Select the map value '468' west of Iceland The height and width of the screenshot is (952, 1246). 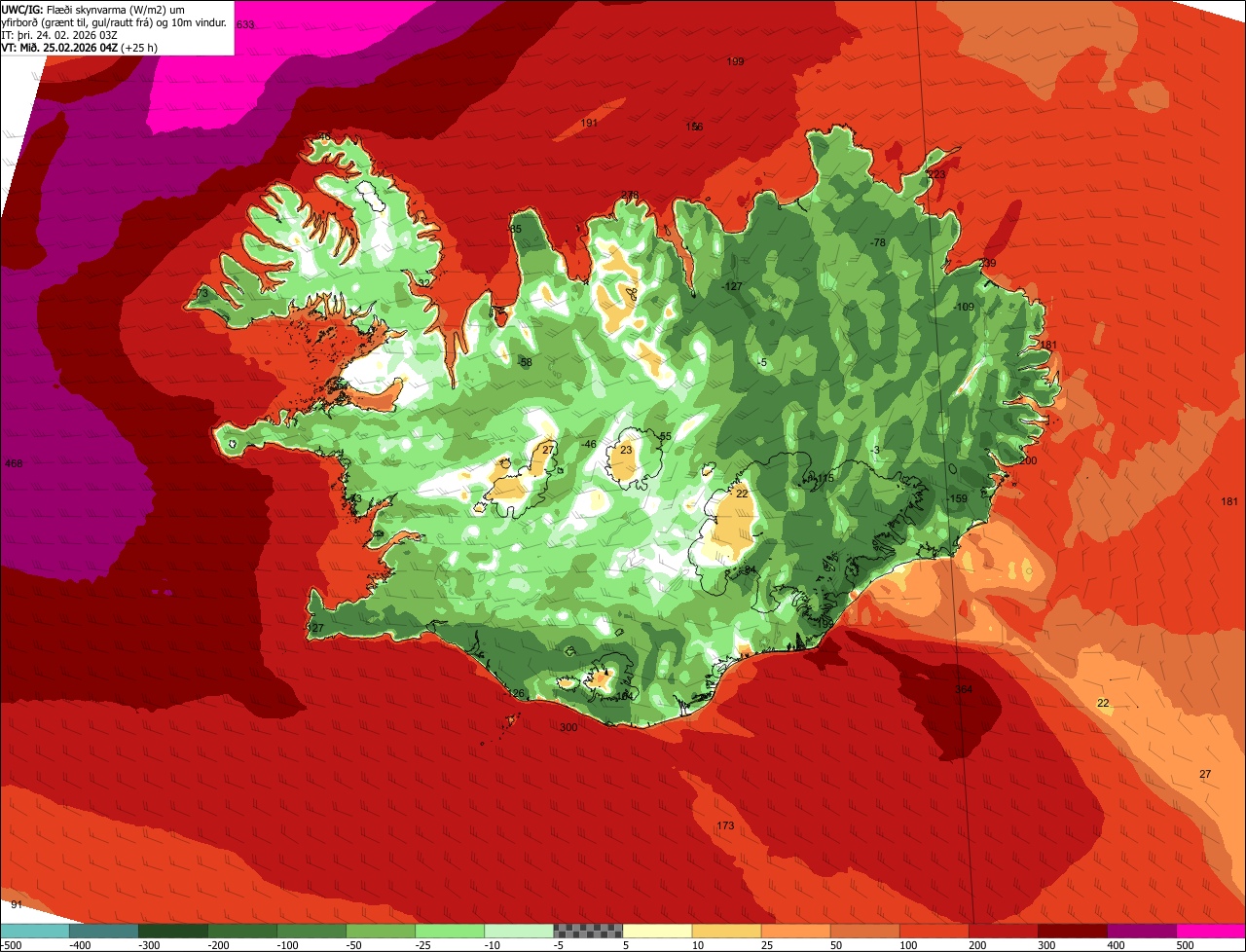(x=14, y=463)
